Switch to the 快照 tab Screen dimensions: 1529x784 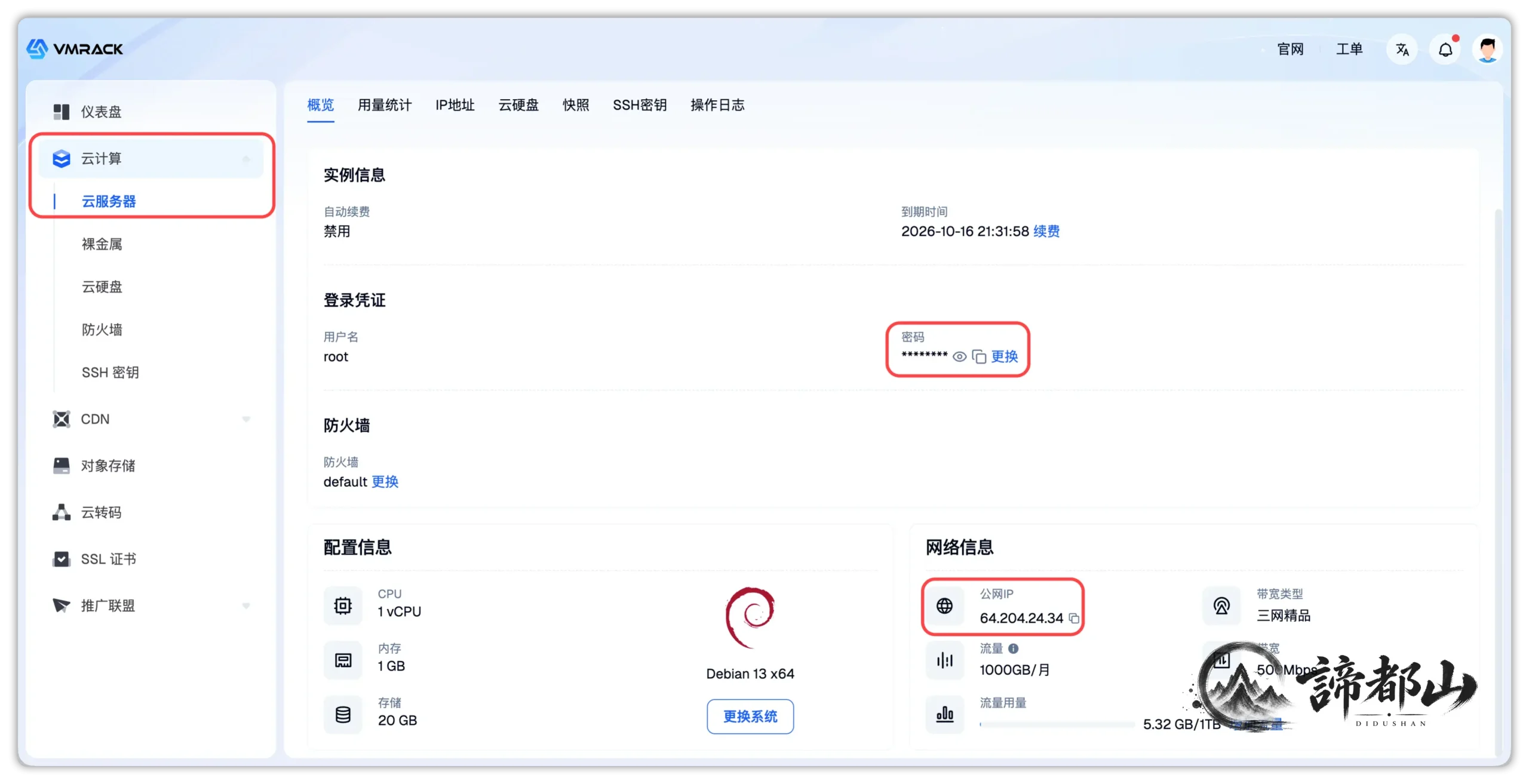(576, 106)
